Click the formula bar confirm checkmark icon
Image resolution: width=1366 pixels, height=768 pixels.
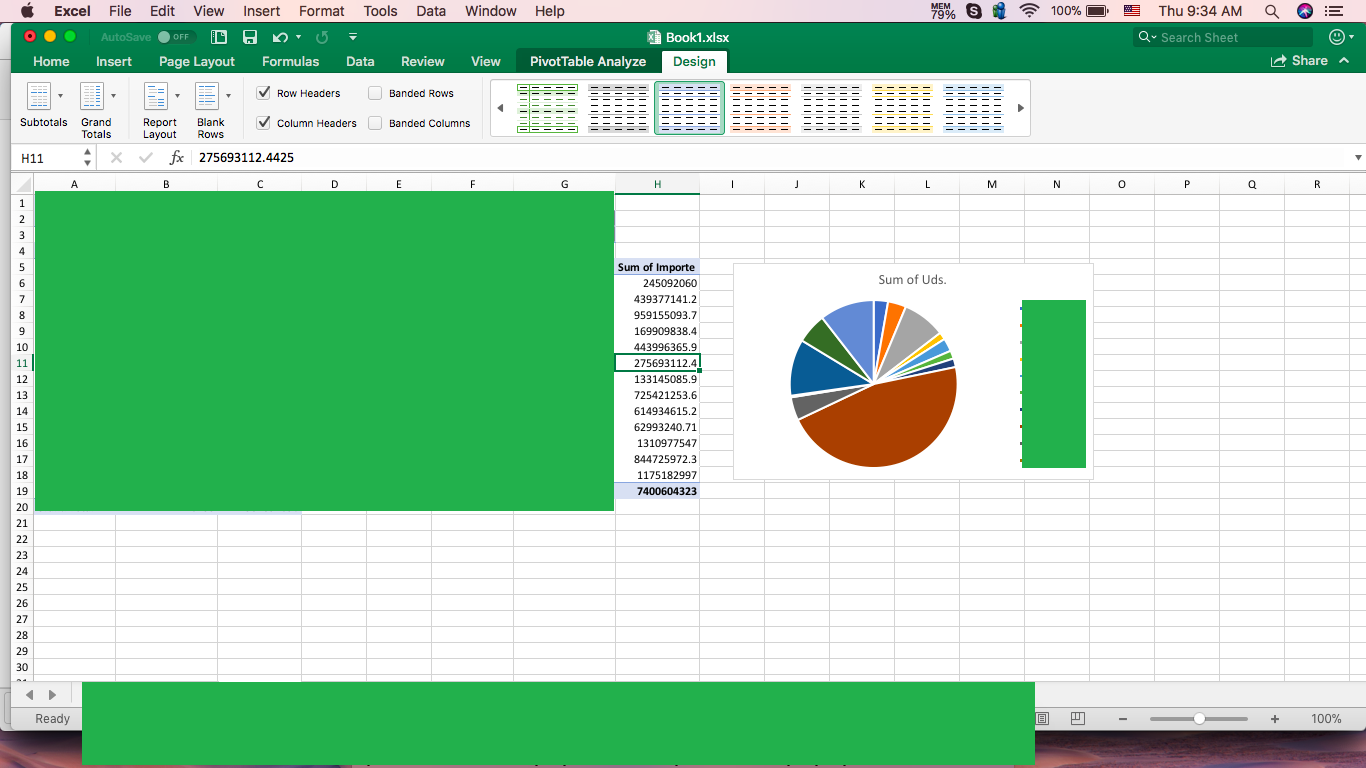click(x=146, y=158)
